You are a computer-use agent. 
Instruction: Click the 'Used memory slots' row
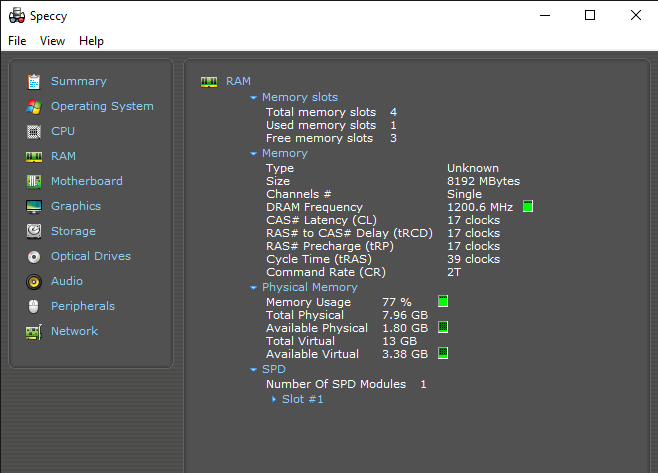[332, 125]
